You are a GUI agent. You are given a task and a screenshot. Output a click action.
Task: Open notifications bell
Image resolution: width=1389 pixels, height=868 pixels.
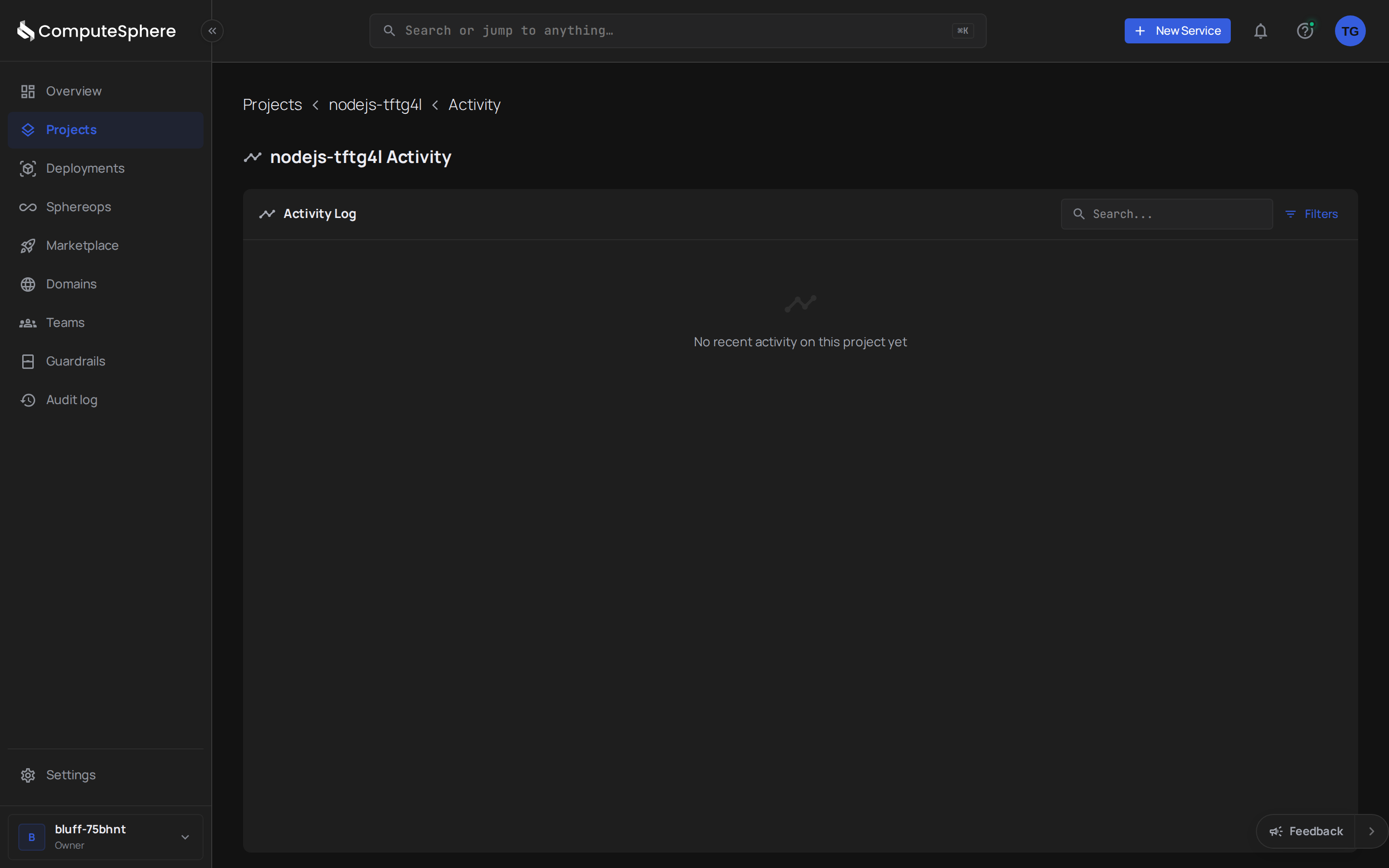click(x=1260, y=31)
